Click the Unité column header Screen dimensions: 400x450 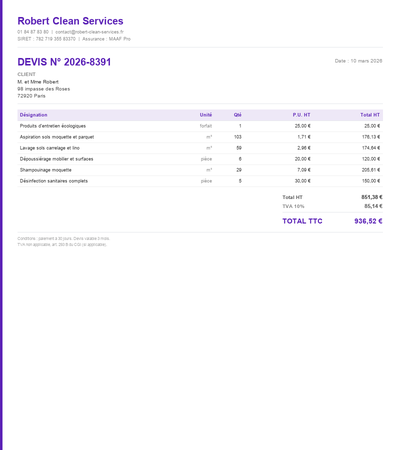click(x=206, y=115)
